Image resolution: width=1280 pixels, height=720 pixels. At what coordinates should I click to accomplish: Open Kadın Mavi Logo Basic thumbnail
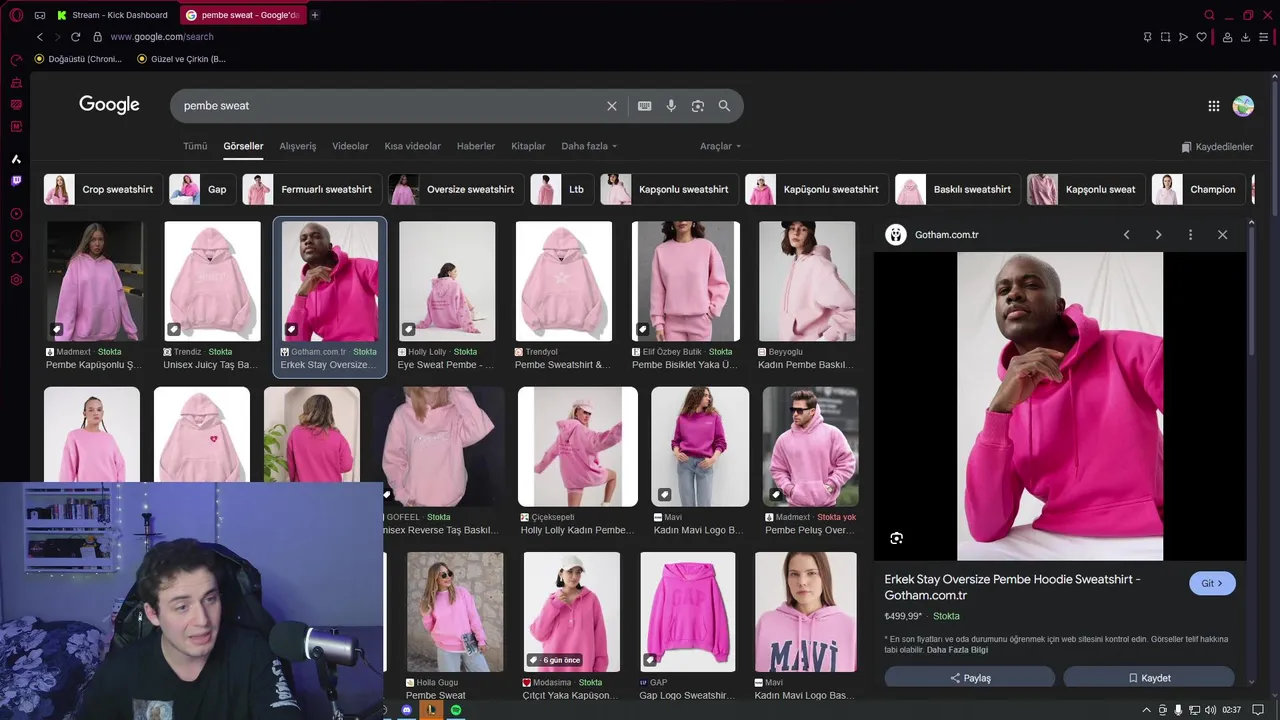pos(806,612)
